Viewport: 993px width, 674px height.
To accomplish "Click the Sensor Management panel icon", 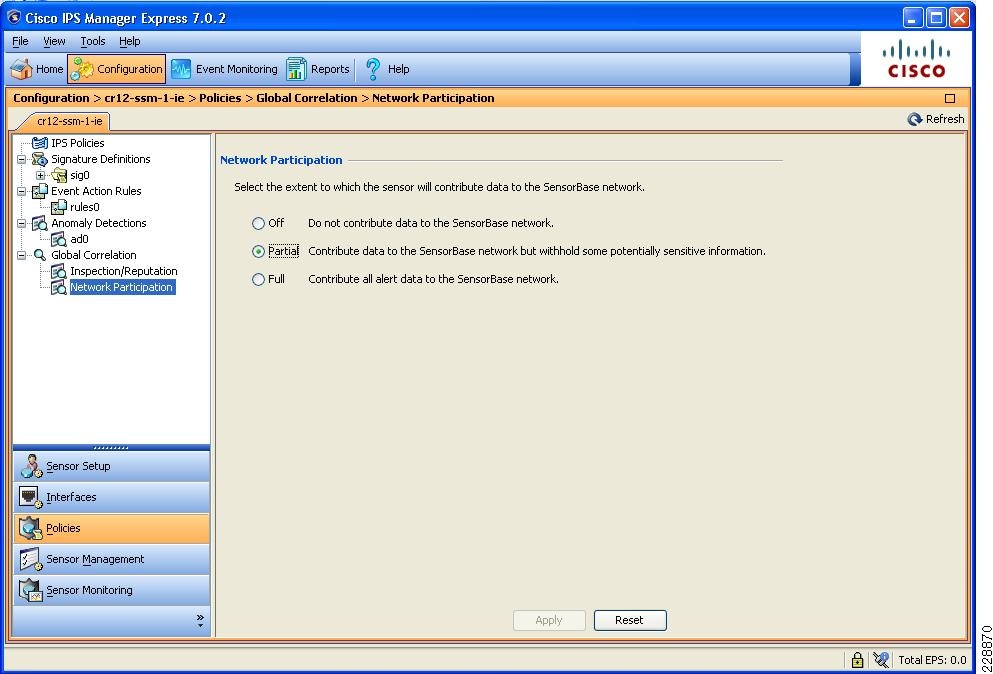I will [x=30, y=559].
